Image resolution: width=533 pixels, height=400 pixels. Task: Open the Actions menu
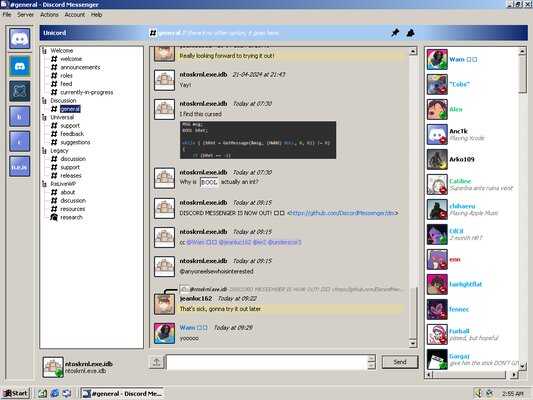(x=49, y=15)
